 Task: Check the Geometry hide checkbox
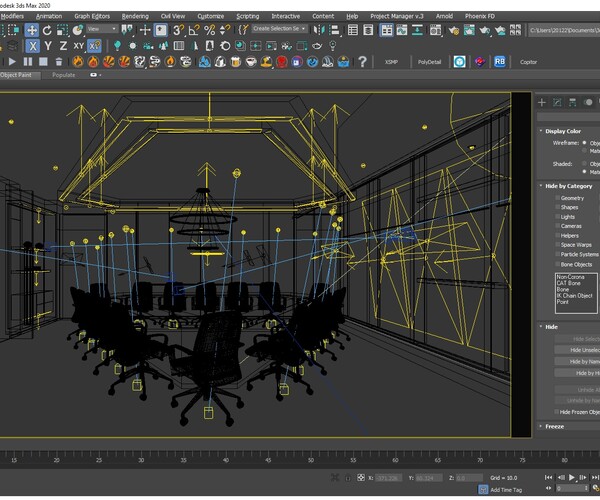(557, 198)
